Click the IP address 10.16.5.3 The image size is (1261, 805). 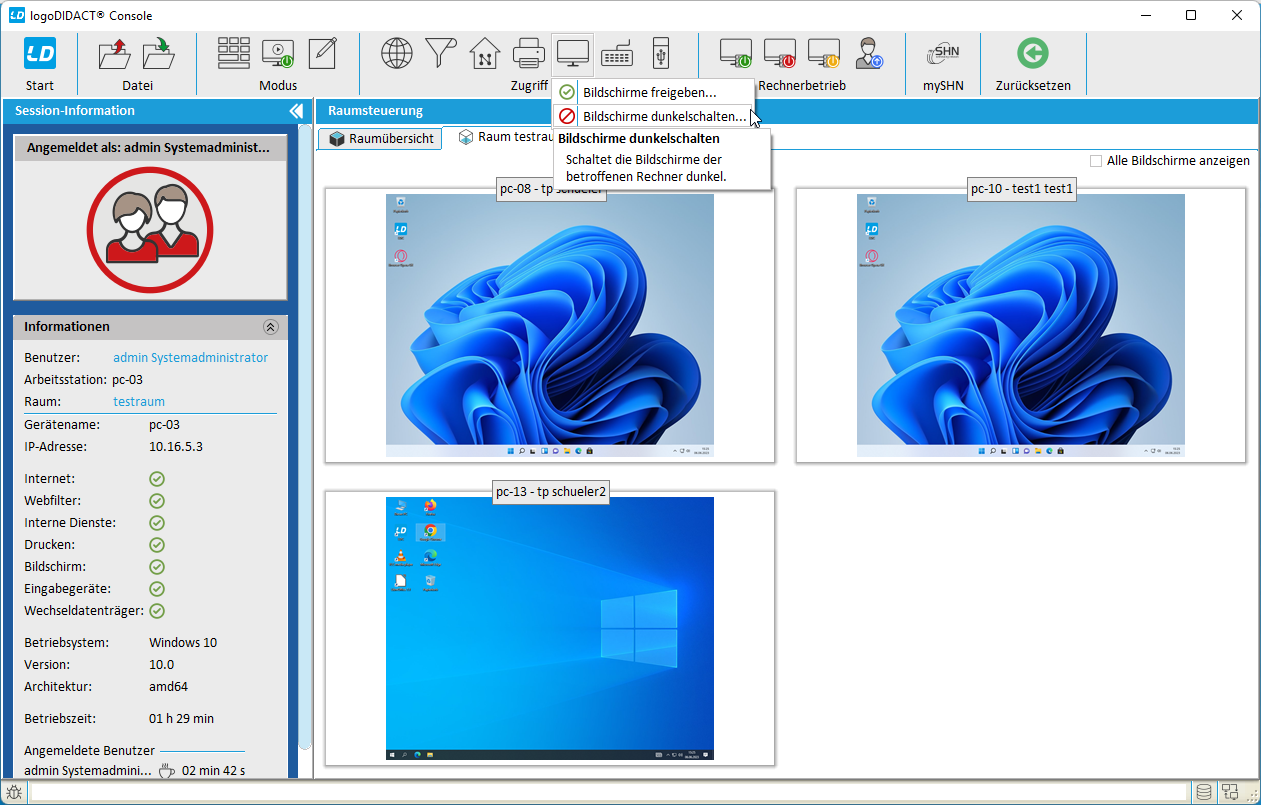[176, 446]
